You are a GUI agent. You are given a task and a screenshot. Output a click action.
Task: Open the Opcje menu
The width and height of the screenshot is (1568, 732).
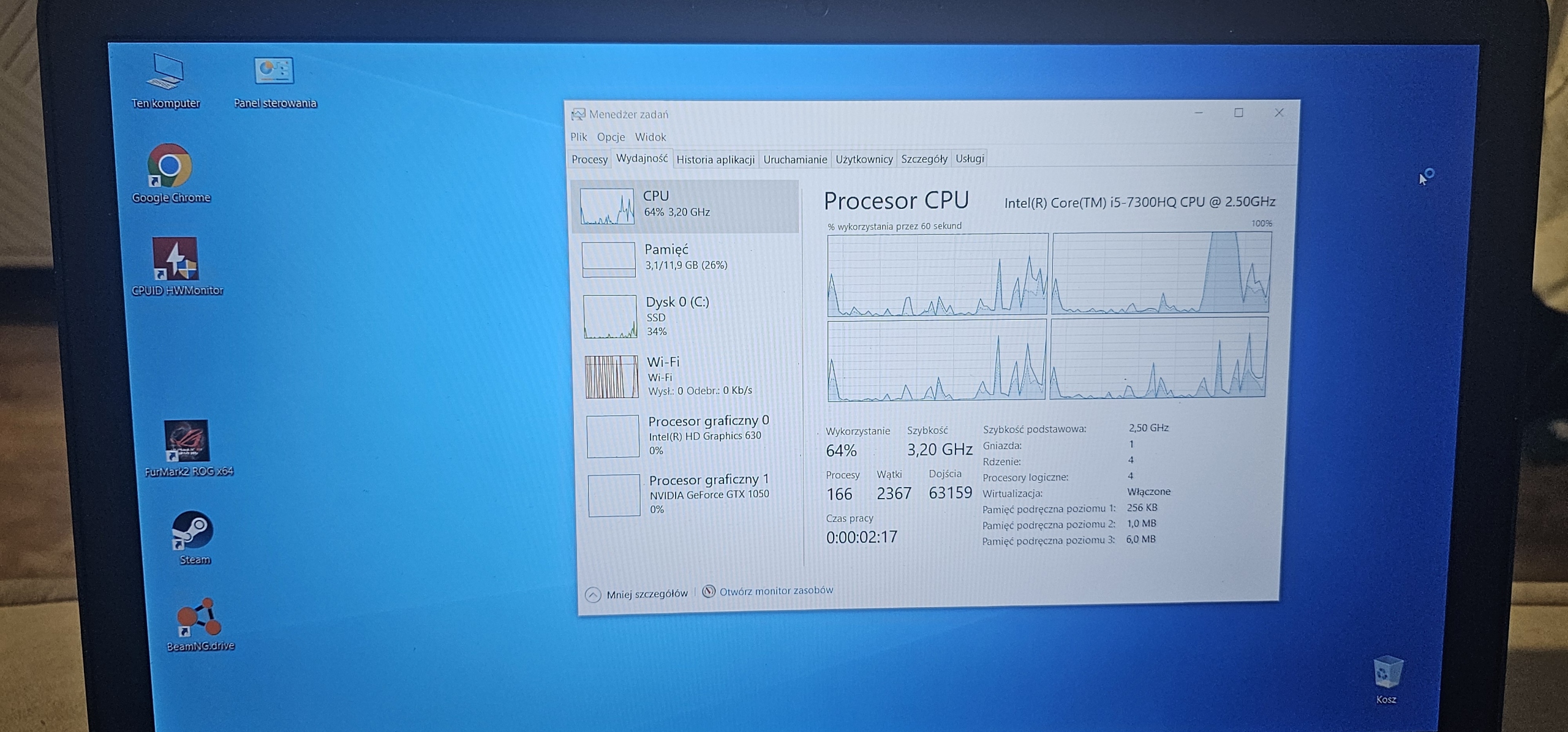611,137
